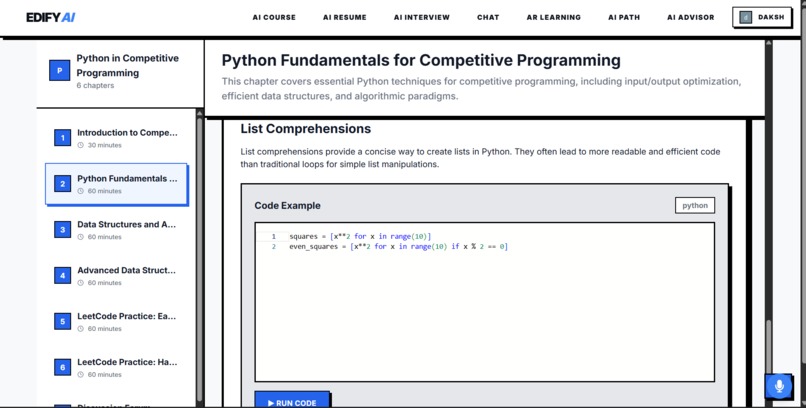
Task: Click the '6 chapters' label
Action: 95,86
